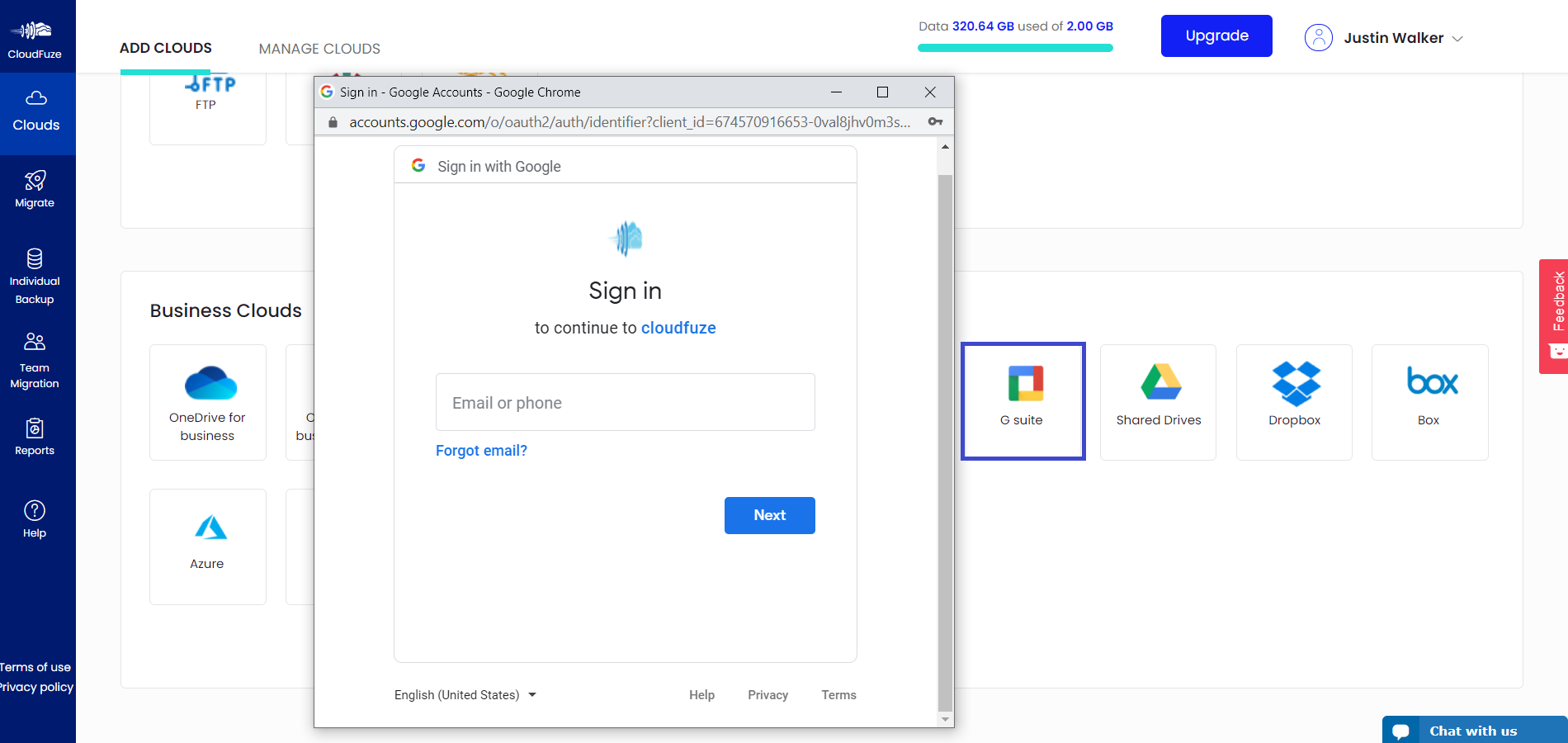1568x743 pixels.
Task: Open the Reports sidebar item
Action: pos(35,438)
